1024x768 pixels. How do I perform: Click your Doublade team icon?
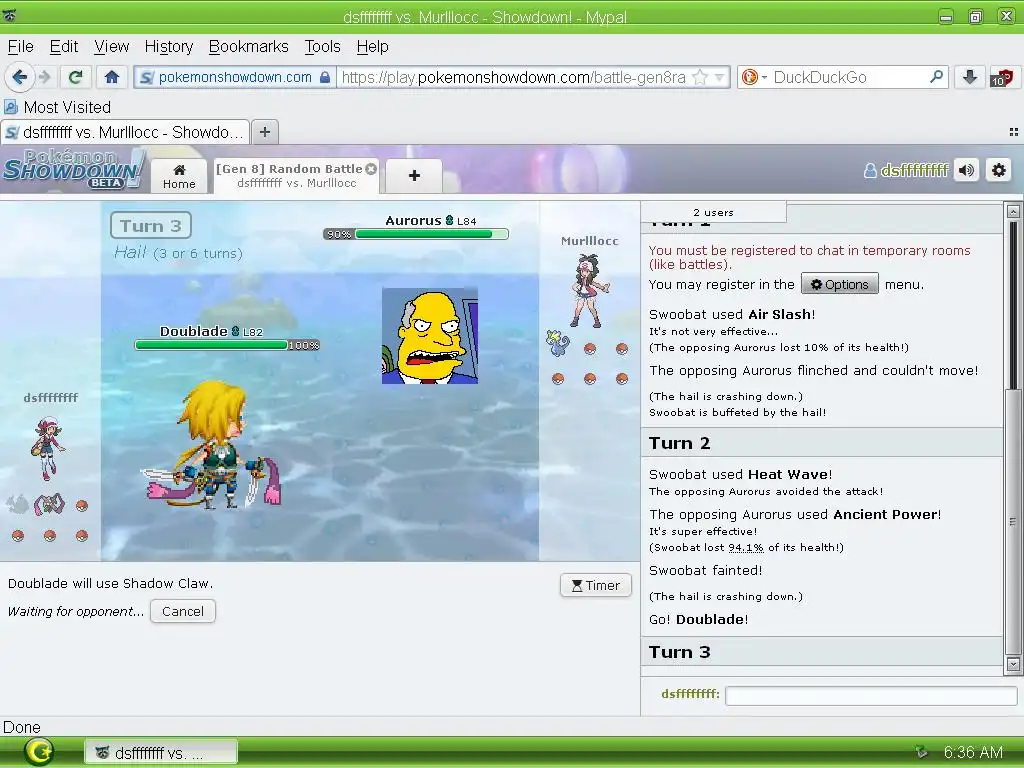tap(50, 505)
